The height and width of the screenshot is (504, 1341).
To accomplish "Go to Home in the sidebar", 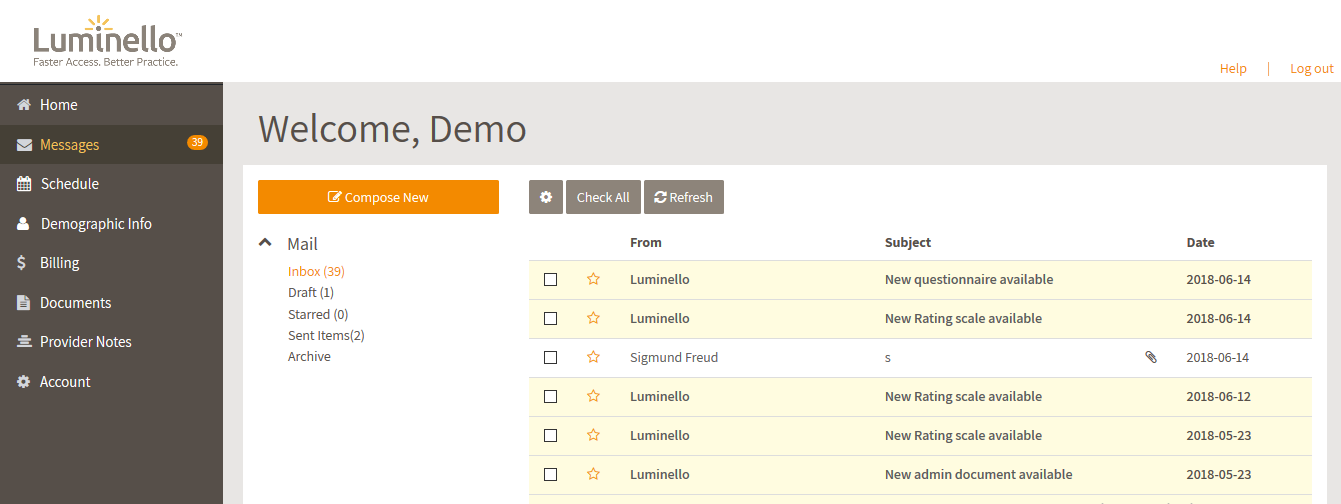I will pyautogui.click(x=111, y=105).
